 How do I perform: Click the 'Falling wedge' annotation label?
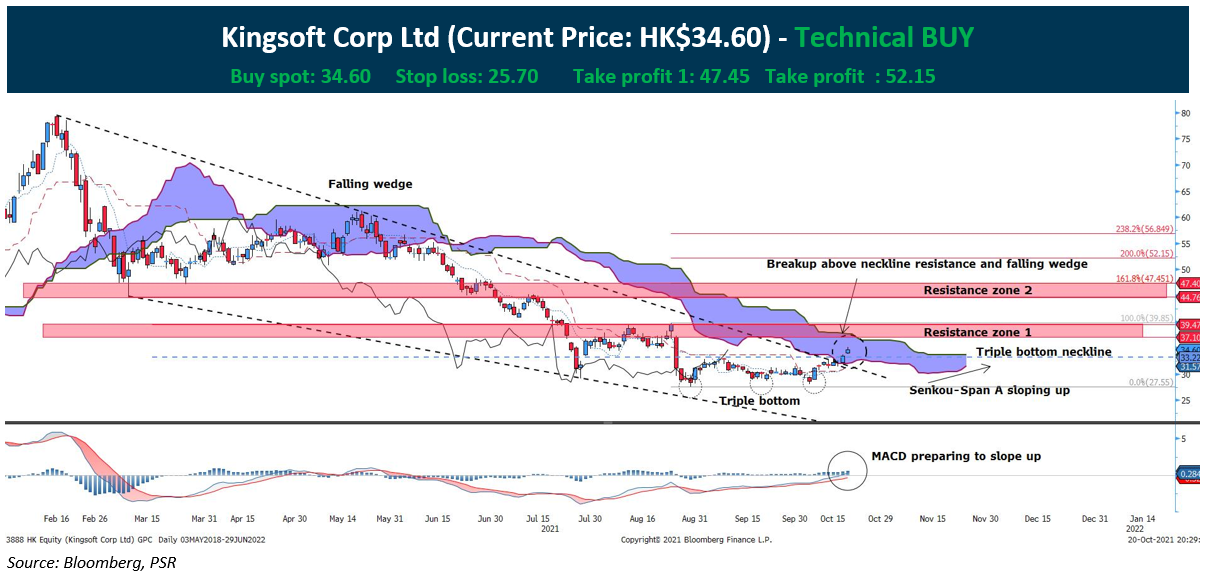[x=370, y=184]
